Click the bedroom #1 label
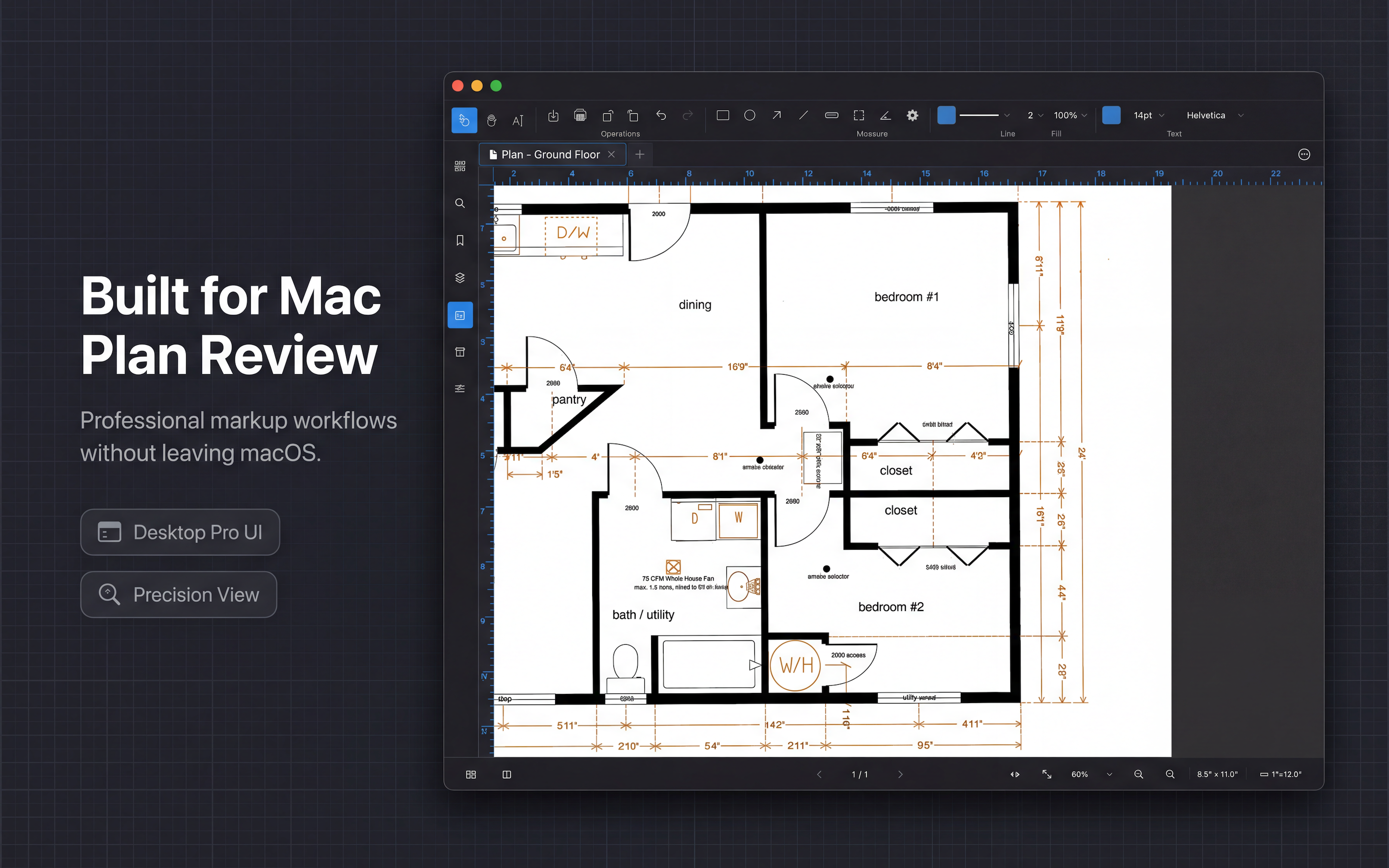This screenshot has height=868, width=1389. 906,297
